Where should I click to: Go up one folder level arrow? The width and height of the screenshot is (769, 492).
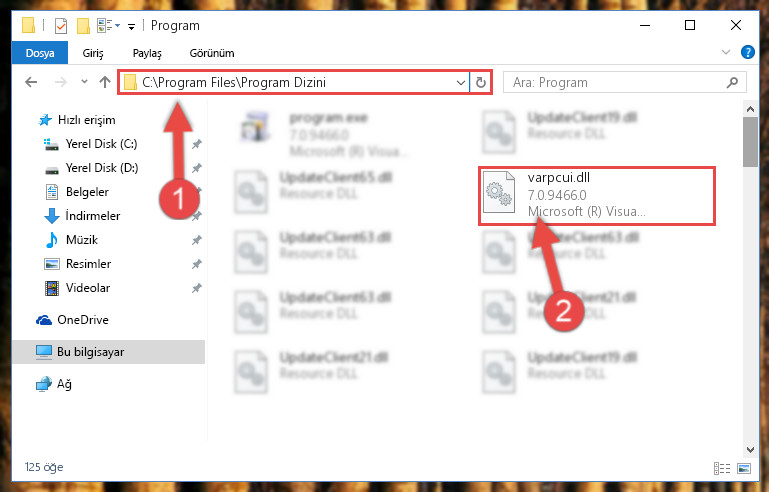coord(104,82)
